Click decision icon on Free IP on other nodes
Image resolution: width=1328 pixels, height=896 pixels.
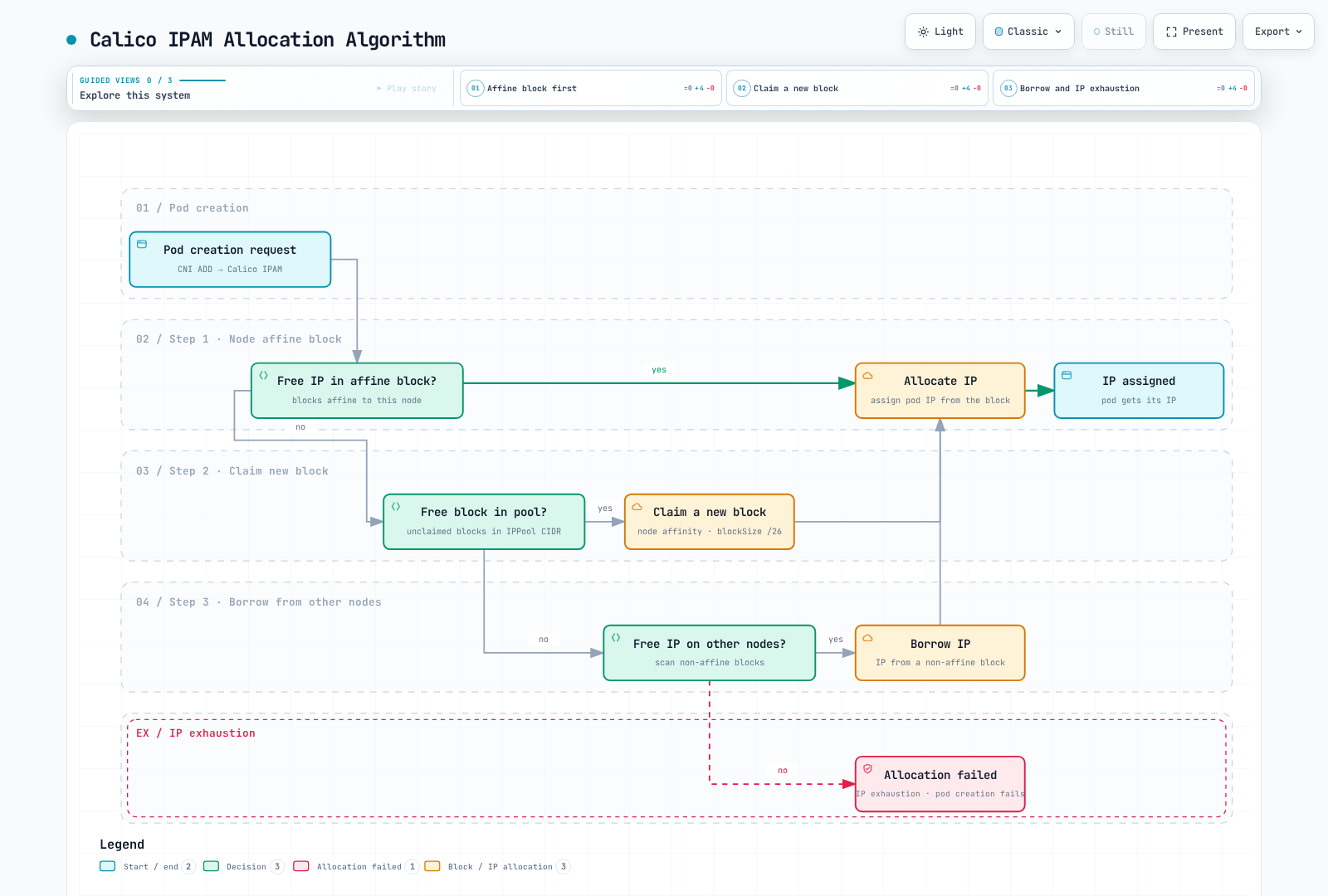[616, 638]
